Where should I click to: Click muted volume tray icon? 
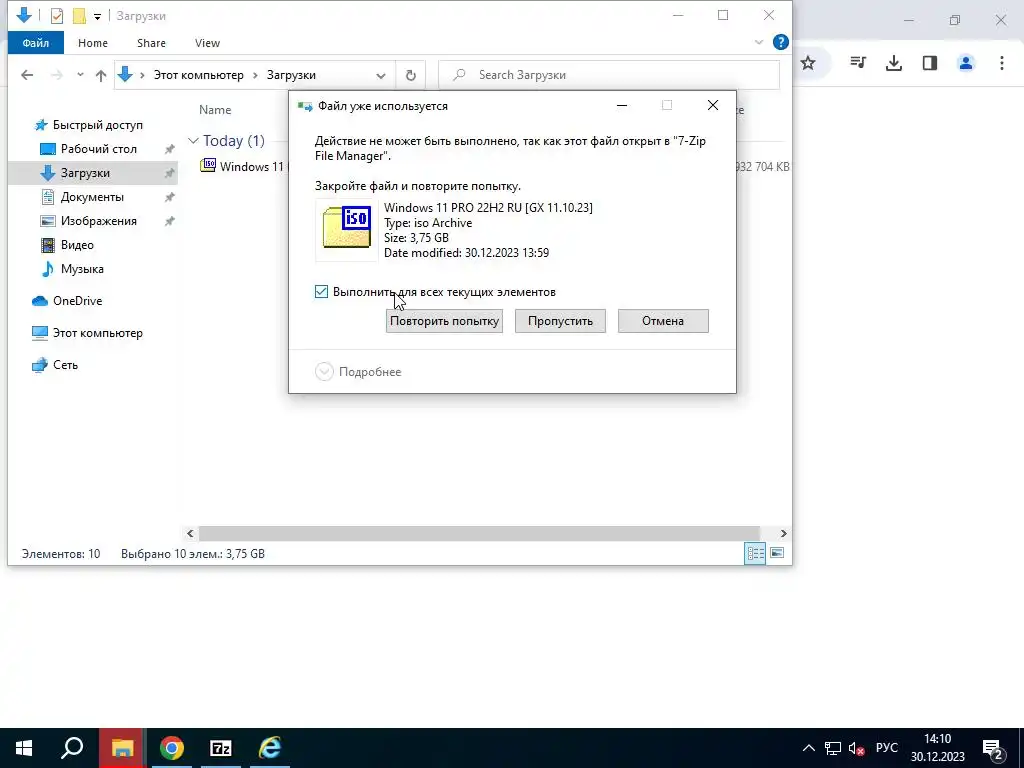[856, 748]
